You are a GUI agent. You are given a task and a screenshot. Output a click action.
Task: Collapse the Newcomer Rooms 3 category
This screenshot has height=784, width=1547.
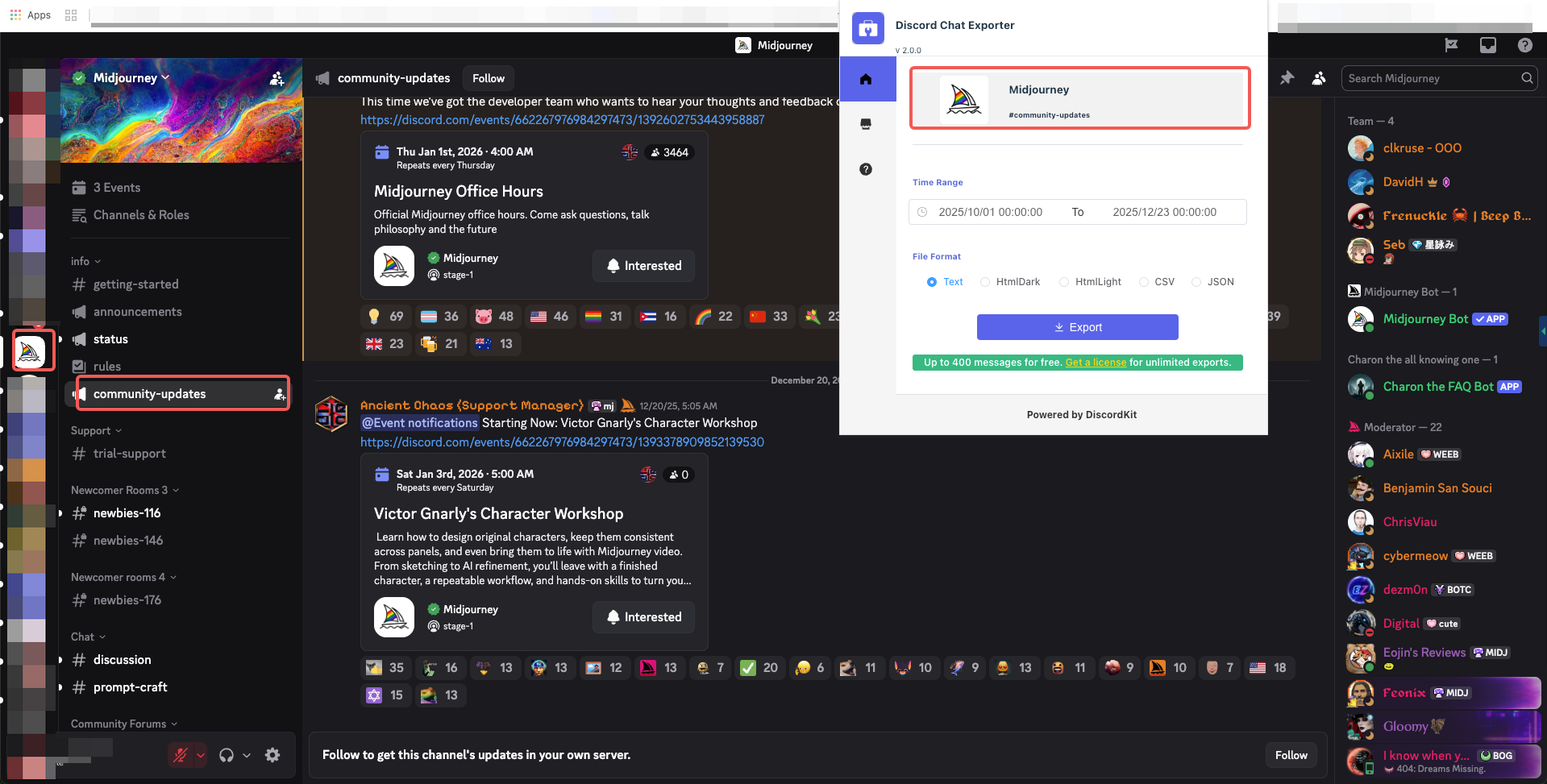[125, 490]
